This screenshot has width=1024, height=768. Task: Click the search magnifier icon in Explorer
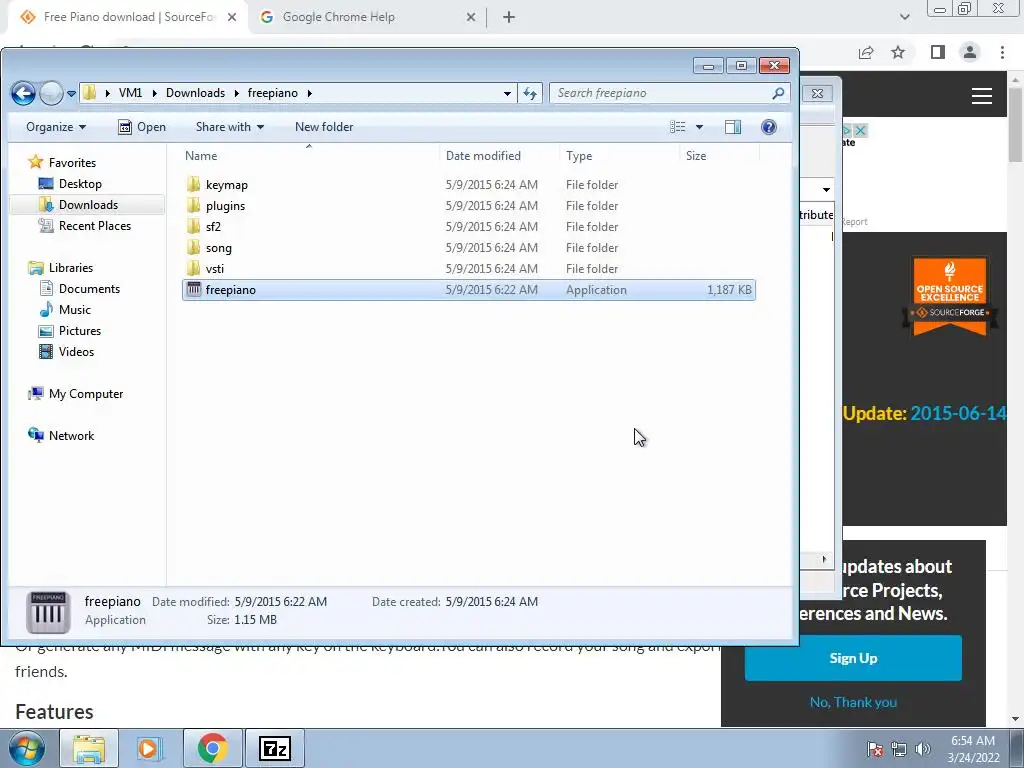tap(778, 93)
